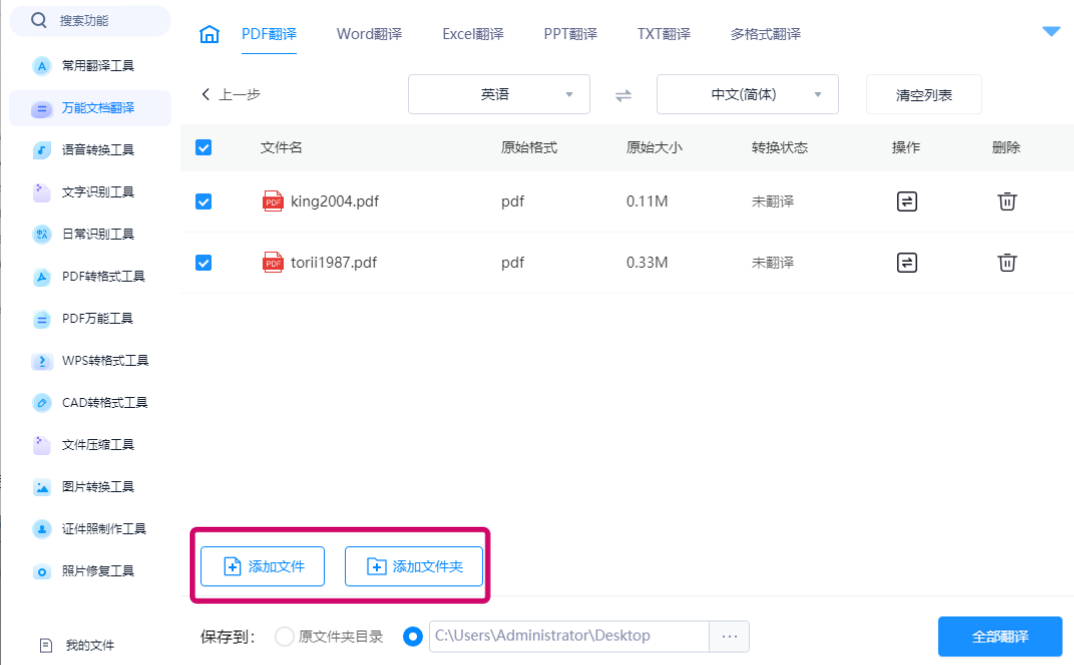Open PDF万能工具 sidebar icon

point(42,318)
